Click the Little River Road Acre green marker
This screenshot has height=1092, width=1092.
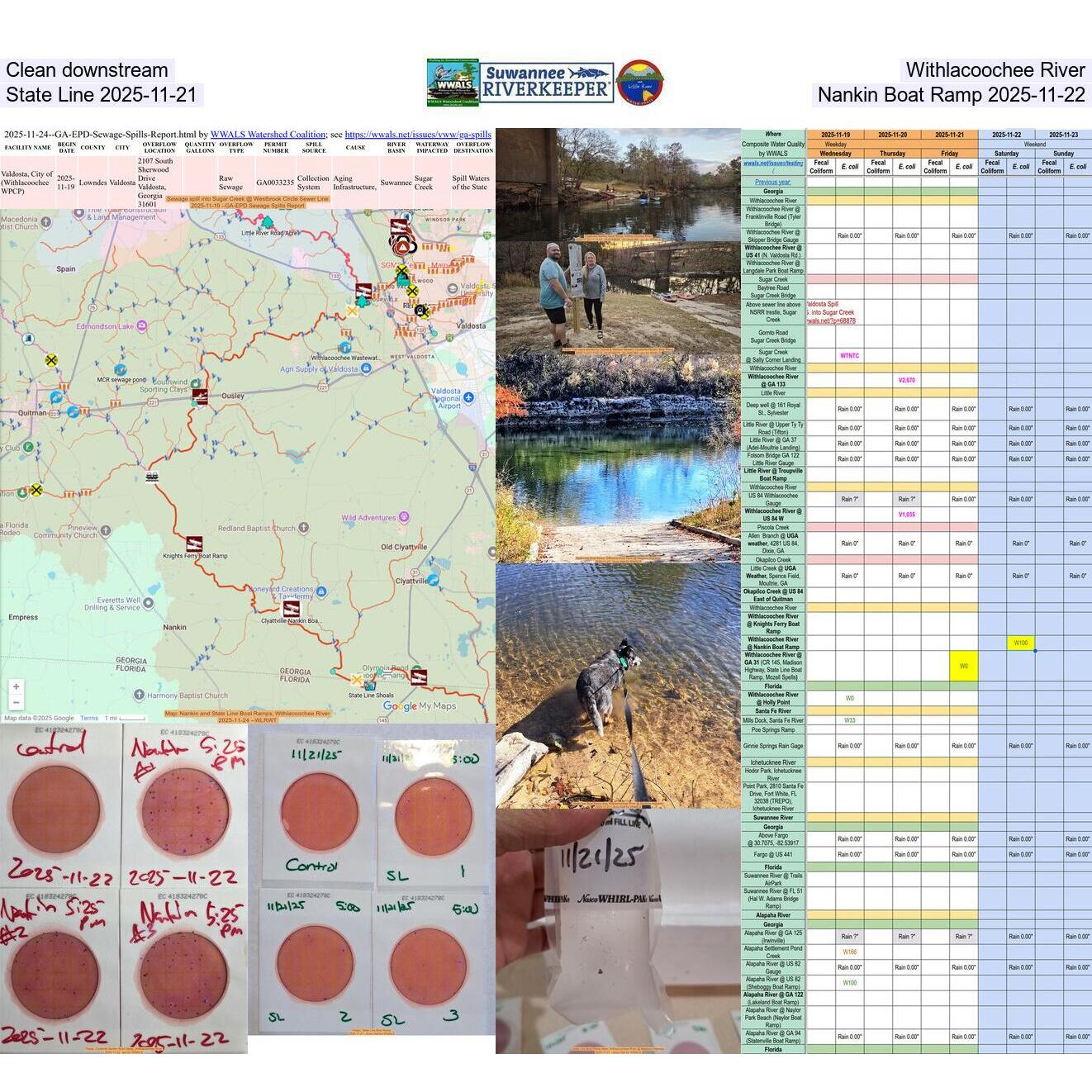pos(268,223)
